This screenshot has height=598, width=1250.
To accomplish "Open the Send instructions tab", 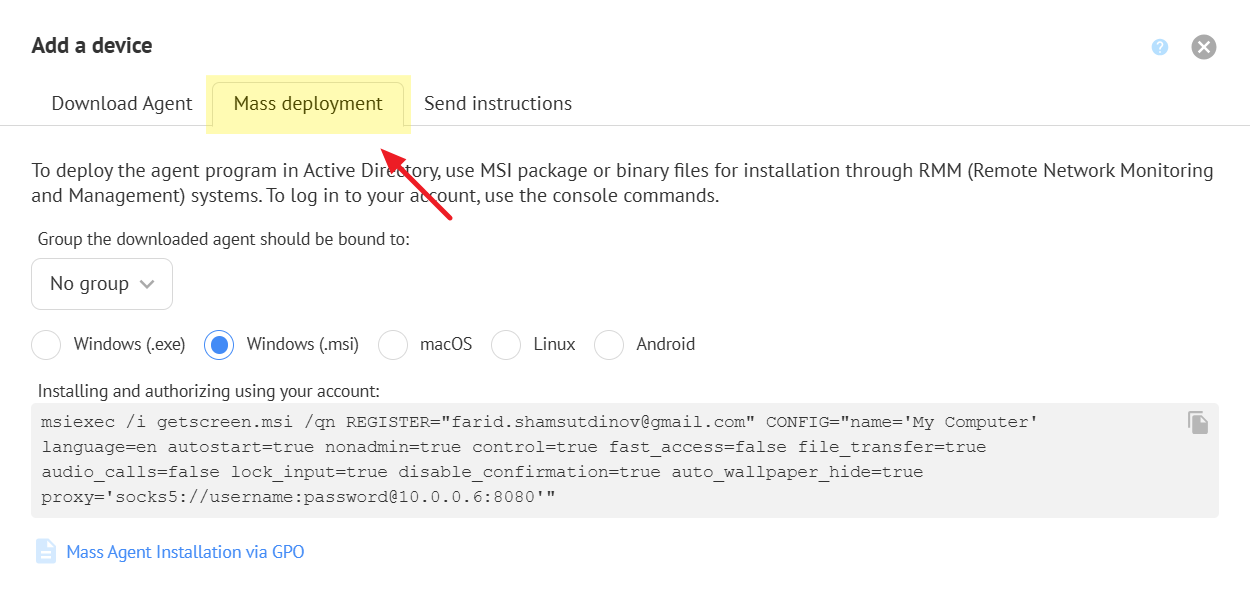I will tap(498, 104).
